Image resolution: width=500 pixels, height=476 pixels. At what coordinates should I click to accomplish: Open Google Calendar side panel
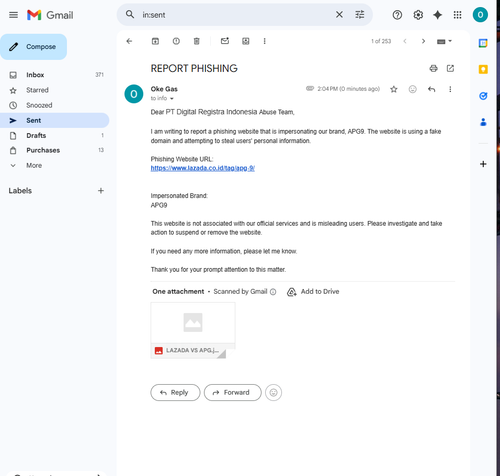tap(483, 43)
